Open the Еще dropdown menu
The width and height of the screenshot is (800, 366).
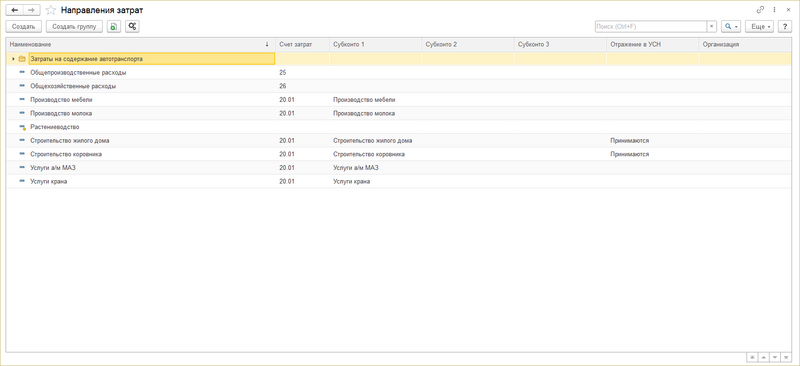pos(760,27)
